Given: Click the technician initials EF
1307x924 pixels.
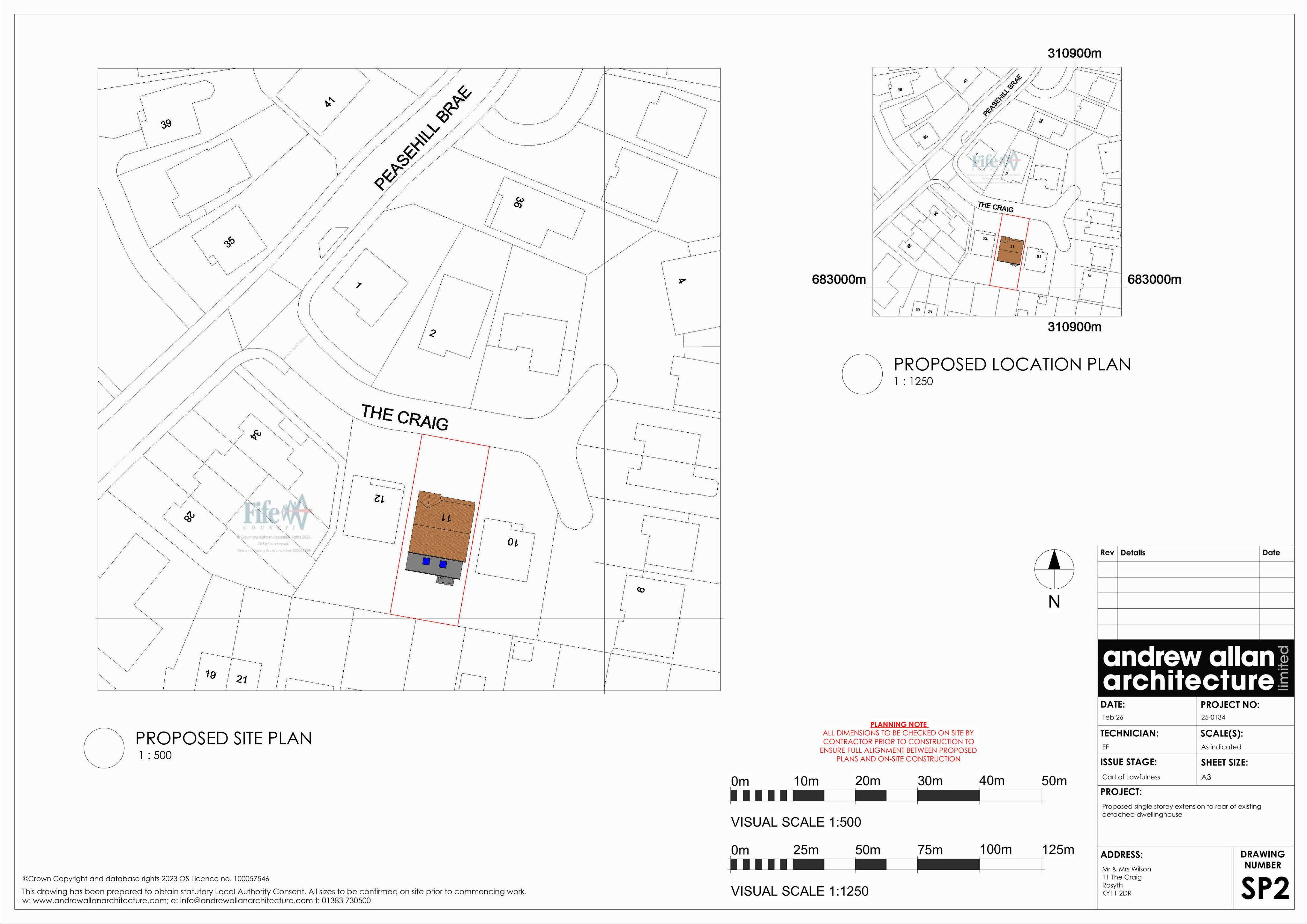Looking at the screenshot, I should (1105, 747).
